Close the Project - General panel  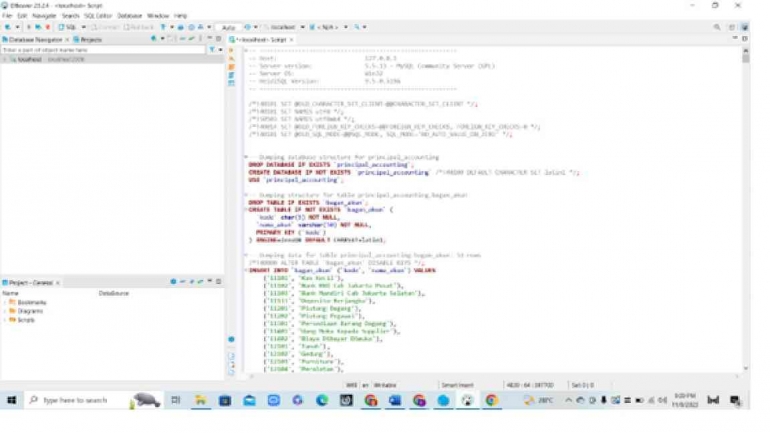[57, 283]
